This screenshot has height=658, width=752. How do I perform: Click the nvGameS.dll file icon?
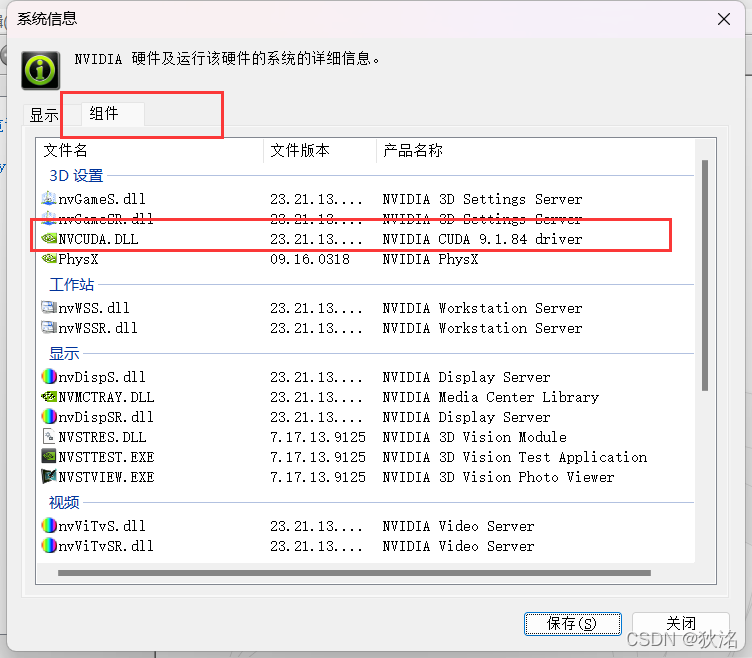click(49, 199)
